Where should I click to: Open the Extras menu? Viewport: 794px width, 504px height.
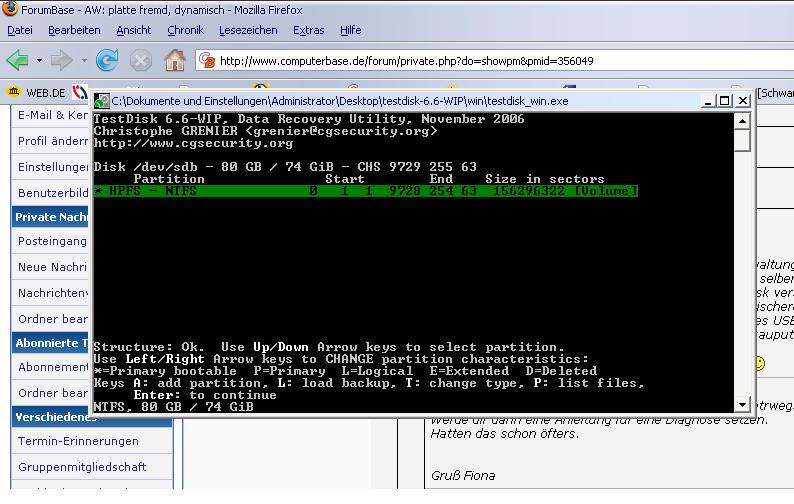pyautogui.click(x=308, y=30)
